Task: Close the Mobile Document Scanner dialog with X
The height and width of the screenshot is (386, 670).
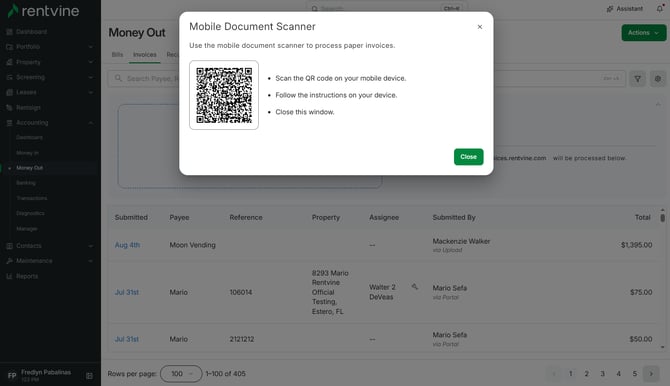Action: 479,27
